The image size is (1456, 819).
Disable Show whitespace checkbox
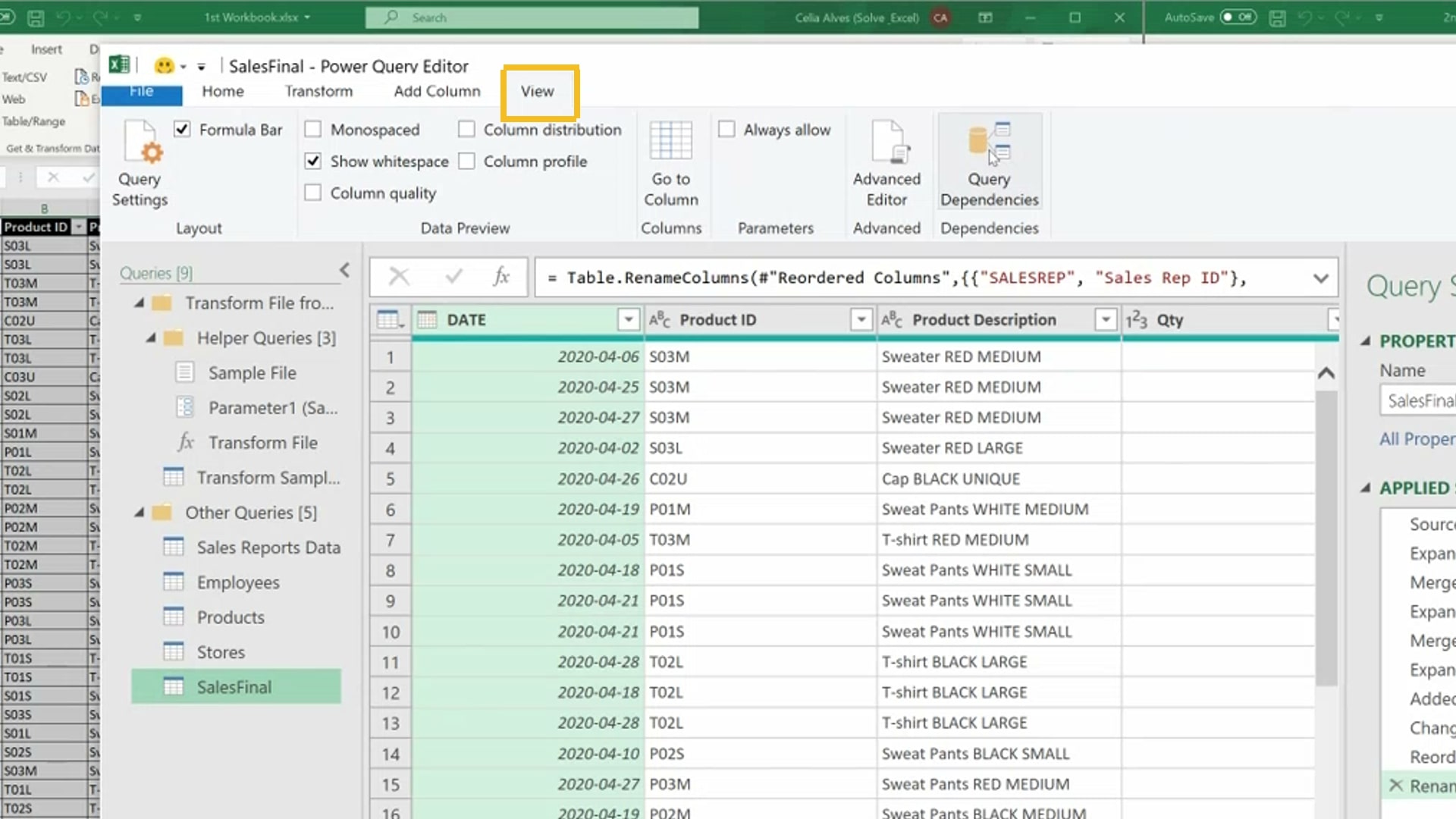point(312,161)
